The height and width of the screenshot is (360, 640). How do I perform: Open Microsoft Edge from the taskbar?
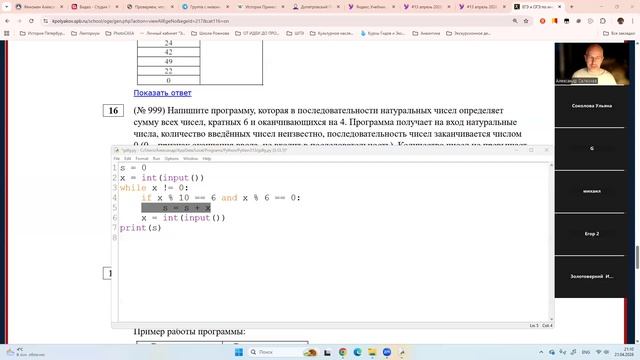(x=358, y=352)
